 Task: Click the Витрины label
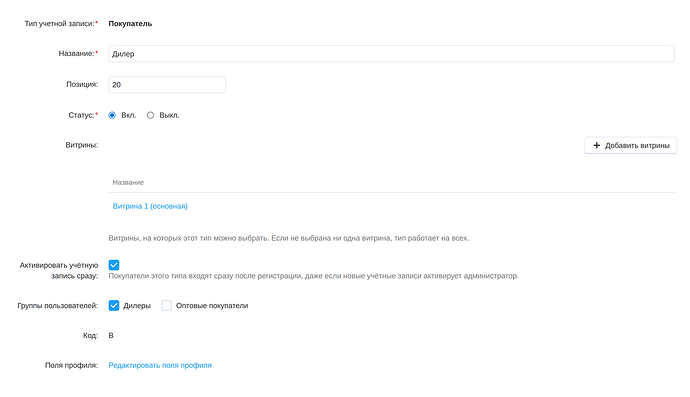pos(82,145)
